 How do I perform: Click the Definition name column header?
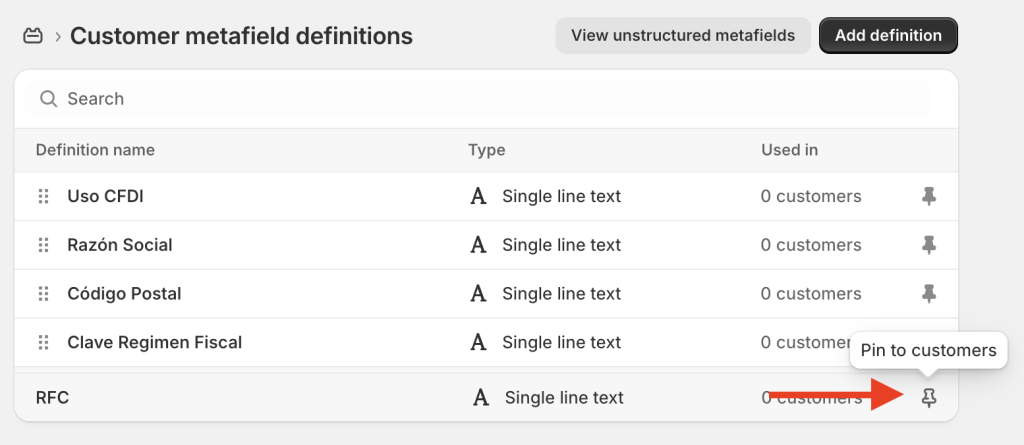95,150
